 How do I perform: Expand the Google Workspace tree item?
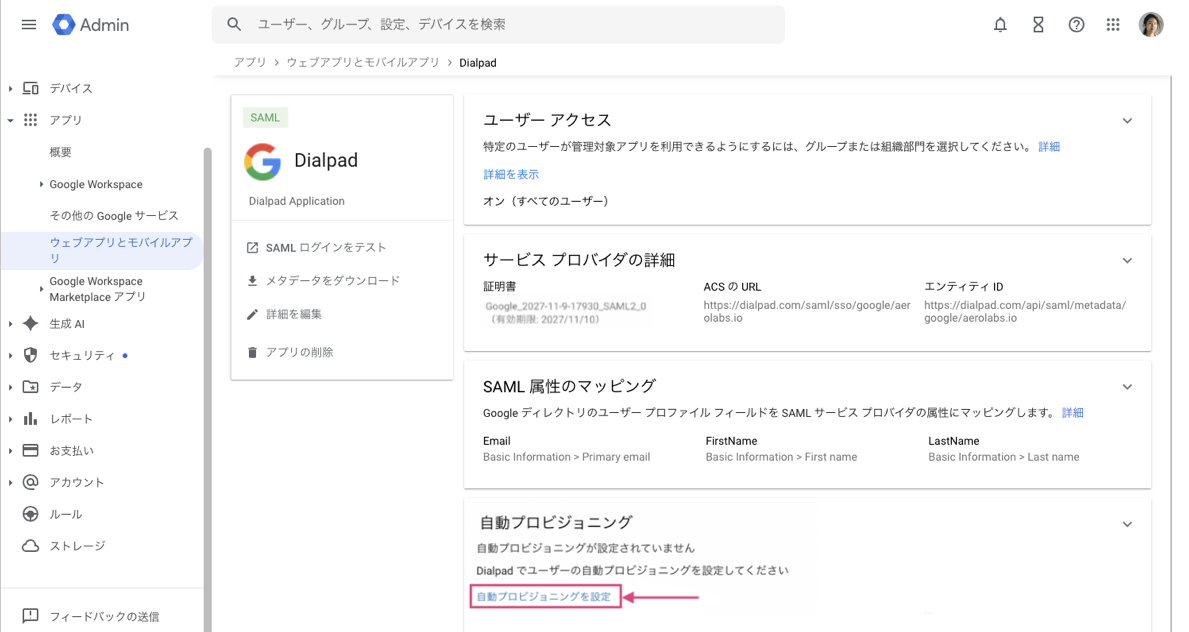tap(41, 184)
